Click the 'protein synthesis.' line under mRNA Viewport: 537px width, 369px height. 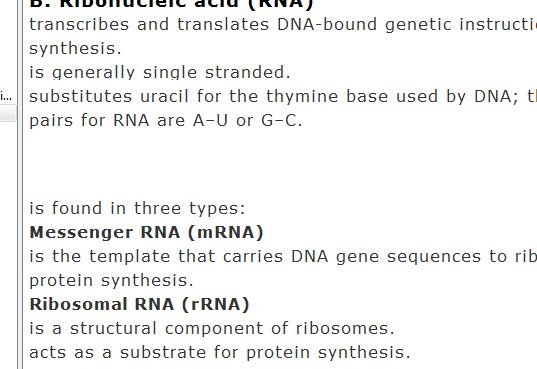(111, 280)
